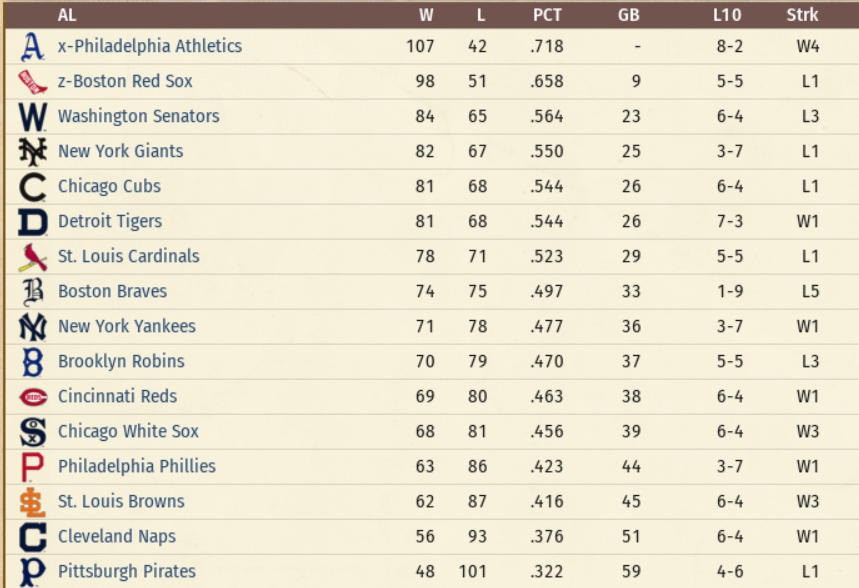Sort by the L10 column header

pos(729,15)
